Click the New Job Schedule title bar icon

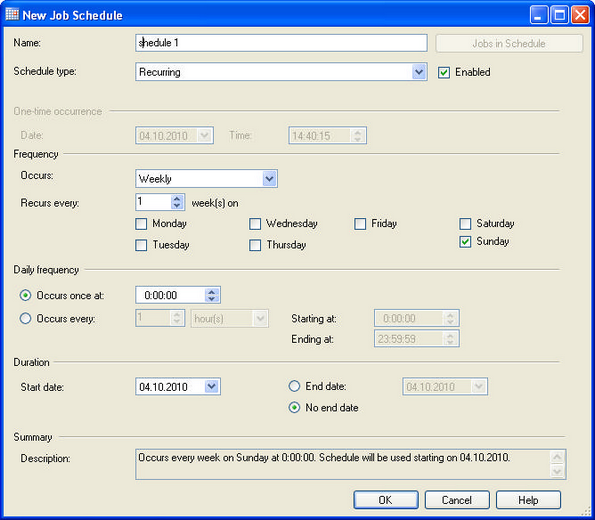coord(12,14)
